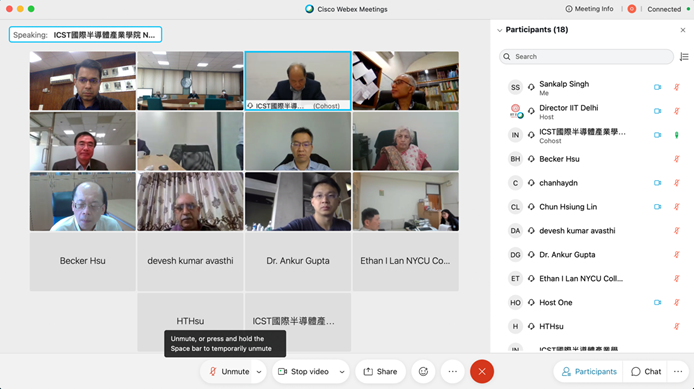Select Director IIT Delhi participant row
This screenshot has width=694, height=389.
pyautogui.click(x=592, y=111)
